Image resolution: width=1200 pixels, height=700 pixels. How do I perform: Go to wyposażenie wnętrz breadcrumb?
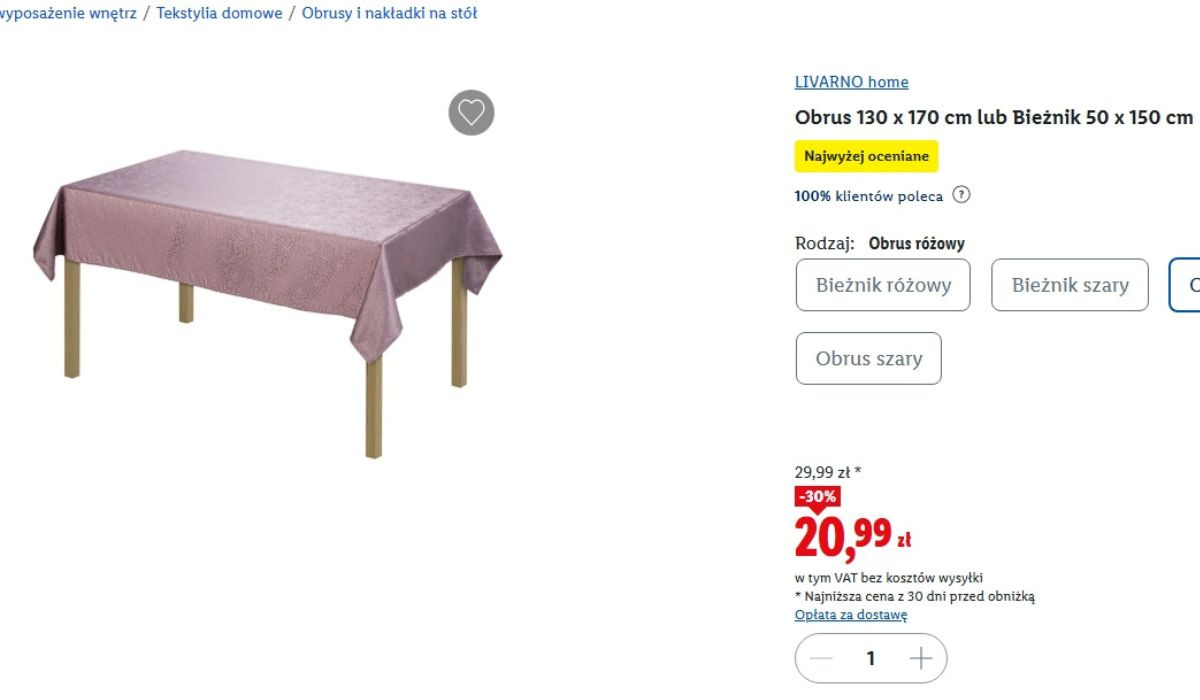[67, 14]
